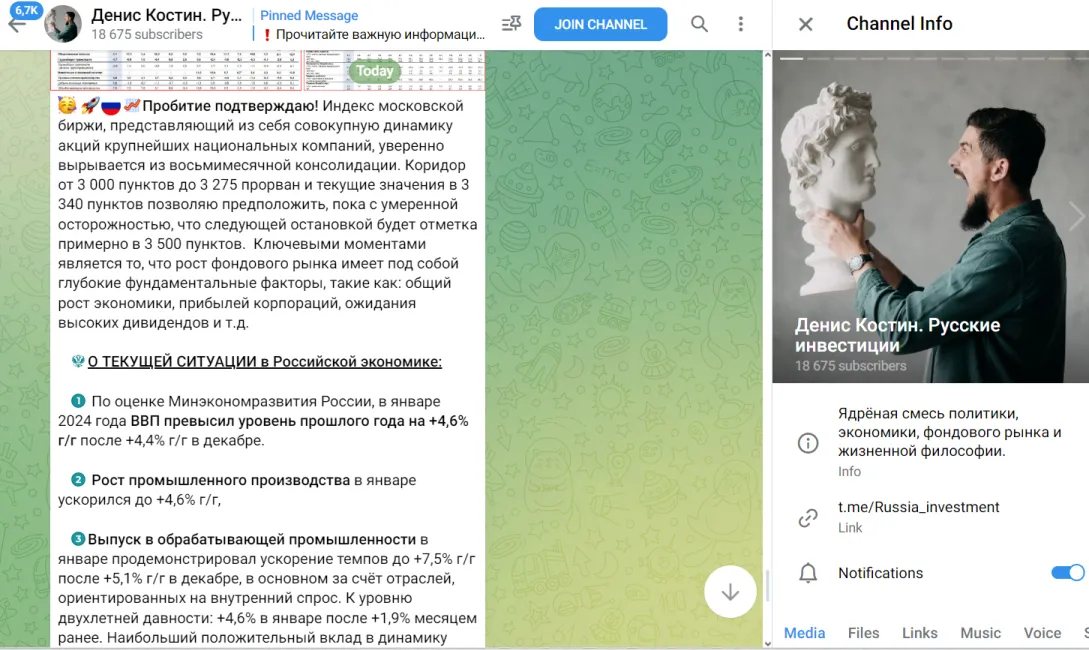The width and height of the screenshot is (1089, 650).
Task: Search messages using the magnifier icon
Action: point(699,24)
